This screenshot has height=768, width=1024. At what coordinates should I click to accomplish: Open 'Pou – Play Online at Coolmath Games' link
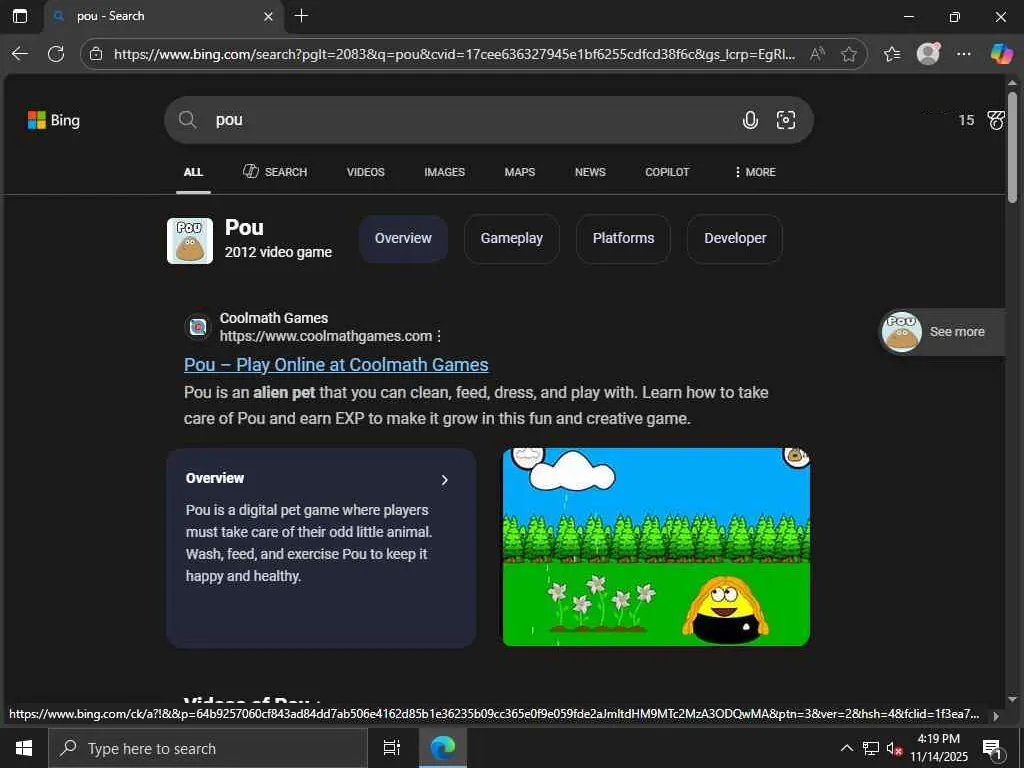click(x=336, y=365)
